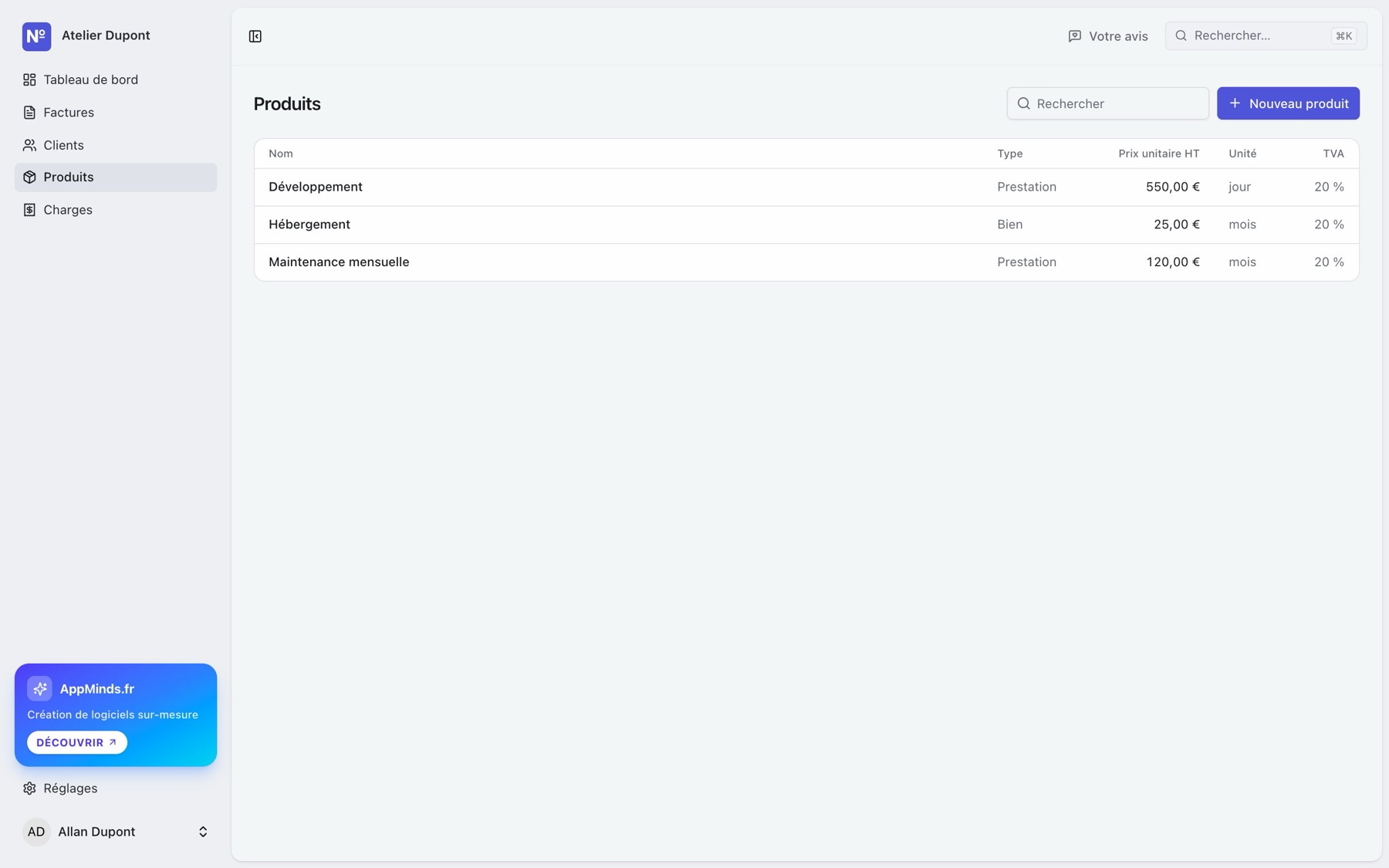Viewport: 1389px width, 868px height.
Task: Open Tableau de bord menu item
Action: pyautogui.click(x=116, y=79)
